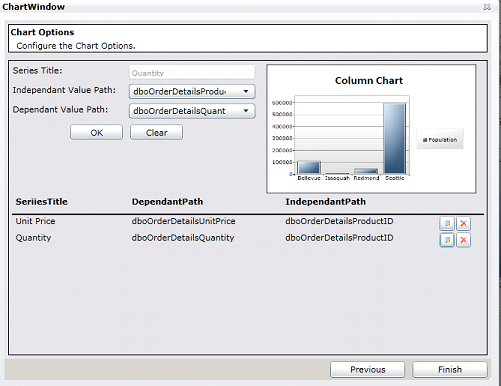The image size is (501, 386).
Task: Click the Column Chart title text
Action: pyautogui.click(x=369, y=81)
